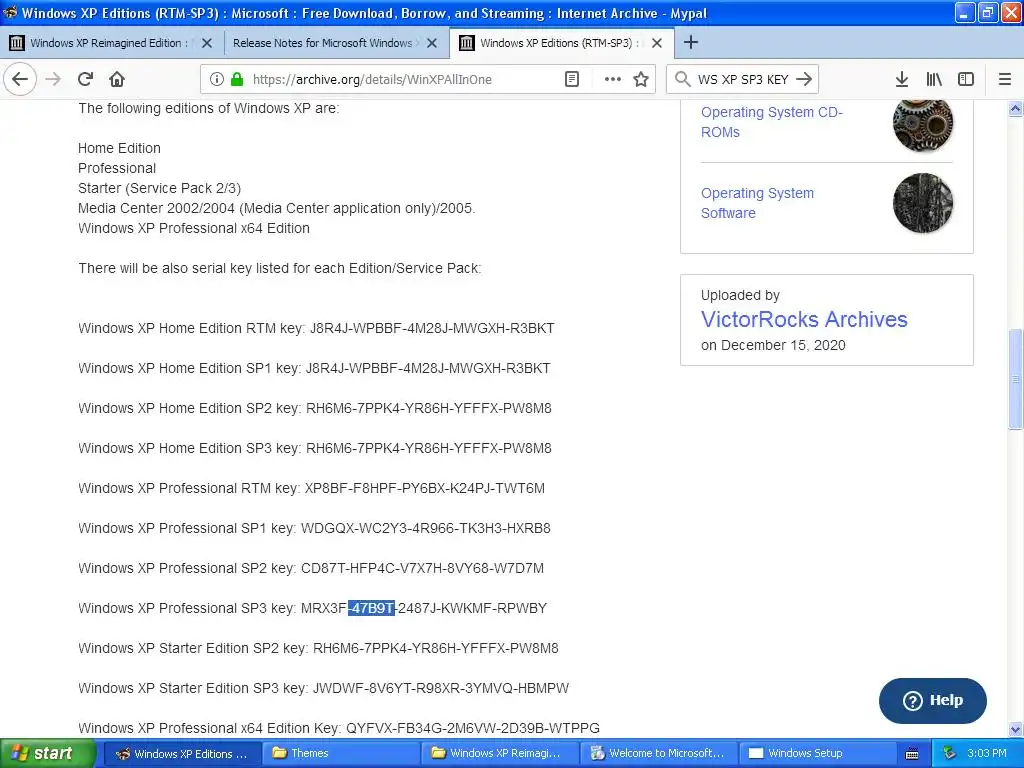1024x768 pixels.
Task: Open a new tab with plus button
Action: (x=690, y=42)
